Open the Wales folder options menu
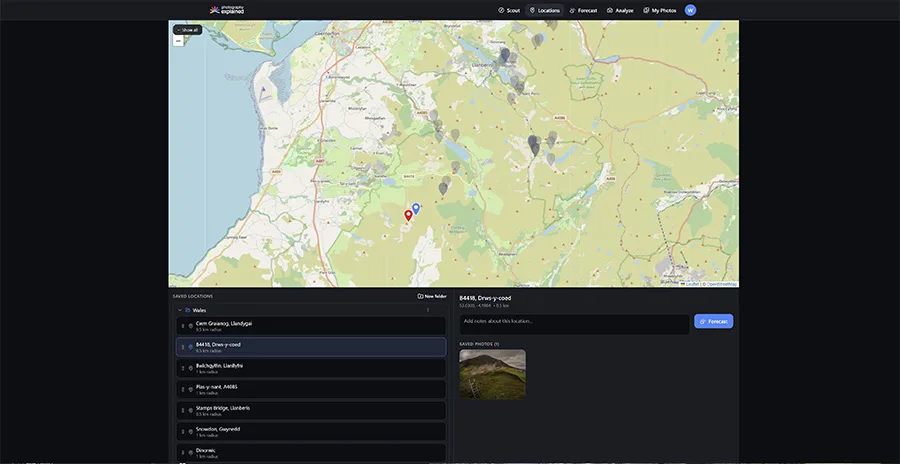Screen dimensions: 900x464 (x=428, y=310)
